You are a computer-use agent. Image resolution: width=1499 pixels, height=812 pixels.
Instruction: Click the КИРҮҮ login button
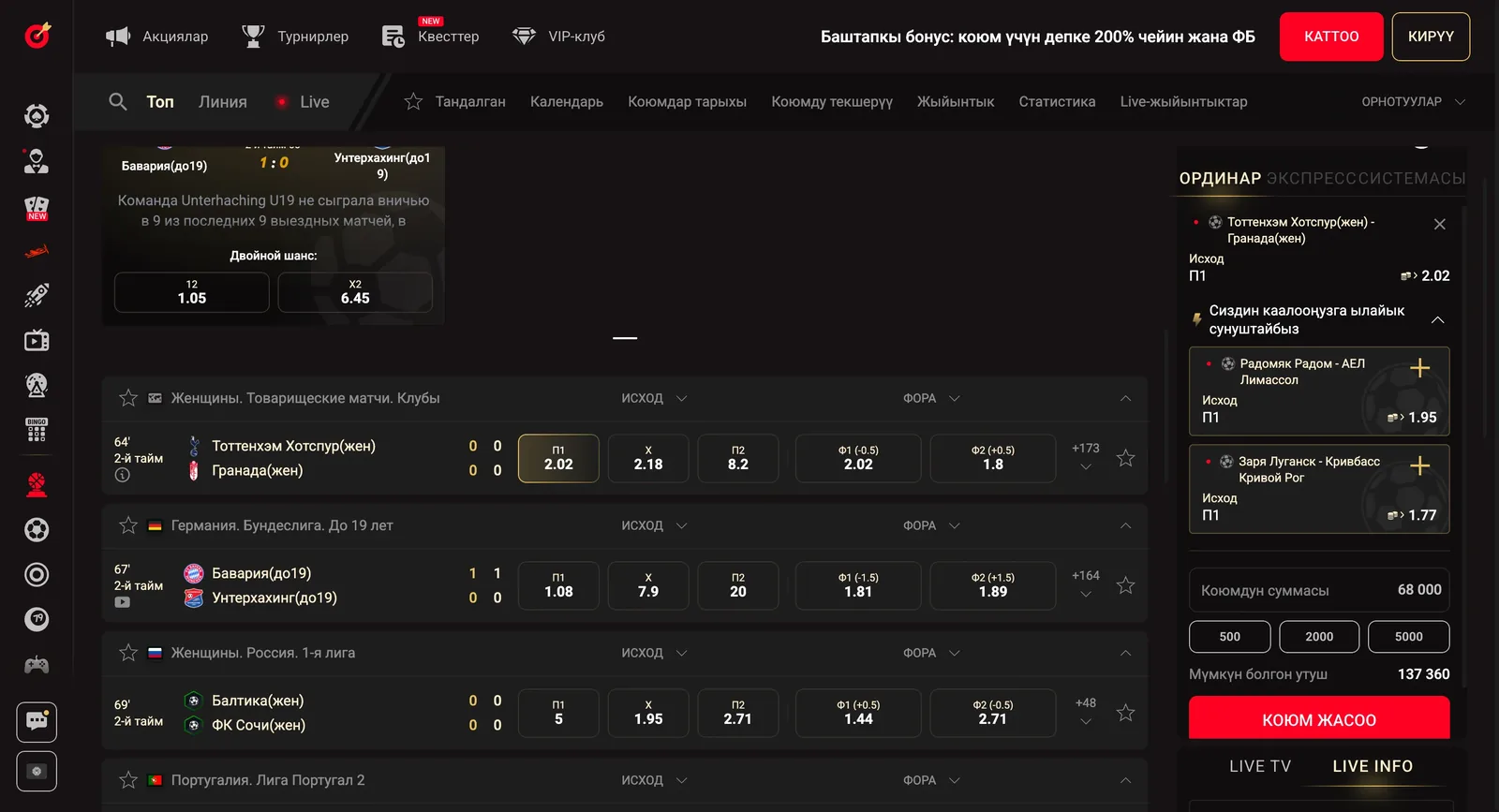[1431, 37]
